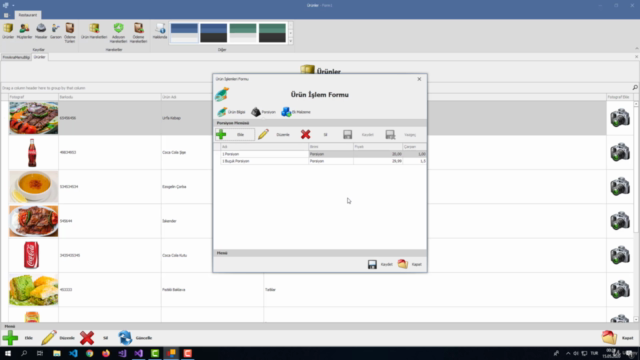Select the '1 Buçuk Porsiyon' row
This screenshot has width=640, height=360.
[320, 161]
